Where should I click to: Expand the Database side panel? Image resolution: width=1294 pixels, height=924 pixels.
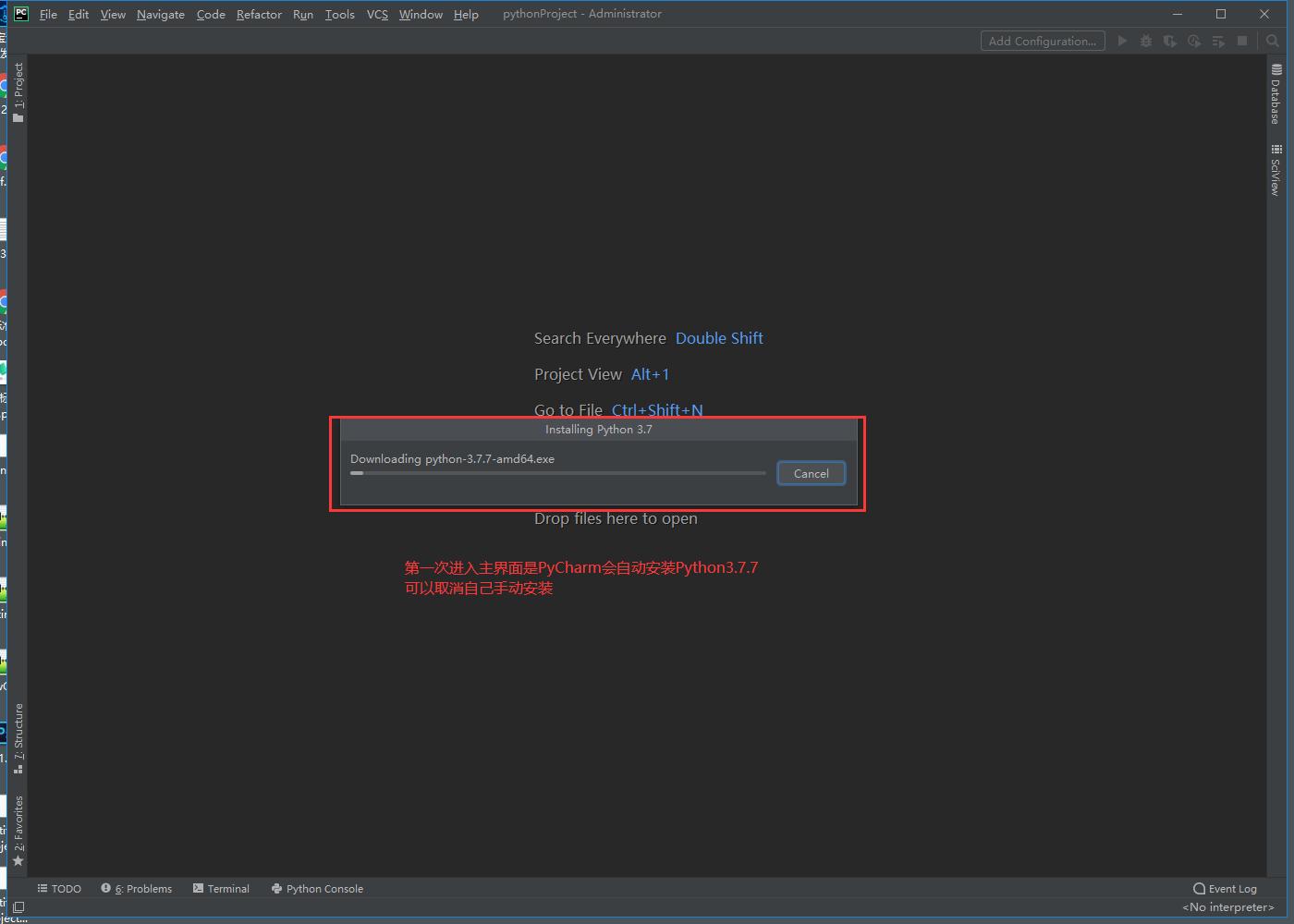pyautogui.click(x=1276, y=94)
